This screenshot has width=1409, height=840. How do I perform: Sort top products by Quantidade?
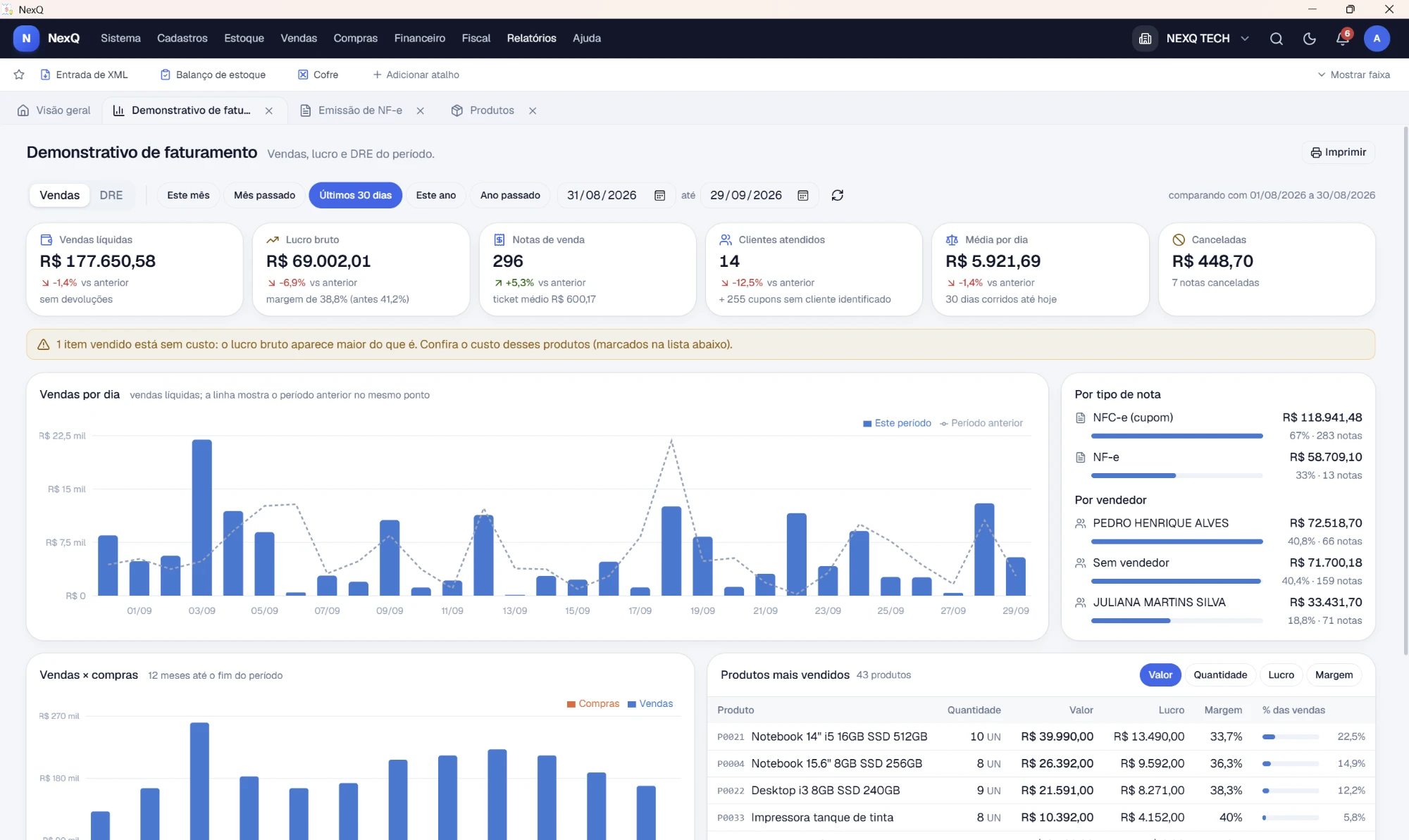(1220, 675)
